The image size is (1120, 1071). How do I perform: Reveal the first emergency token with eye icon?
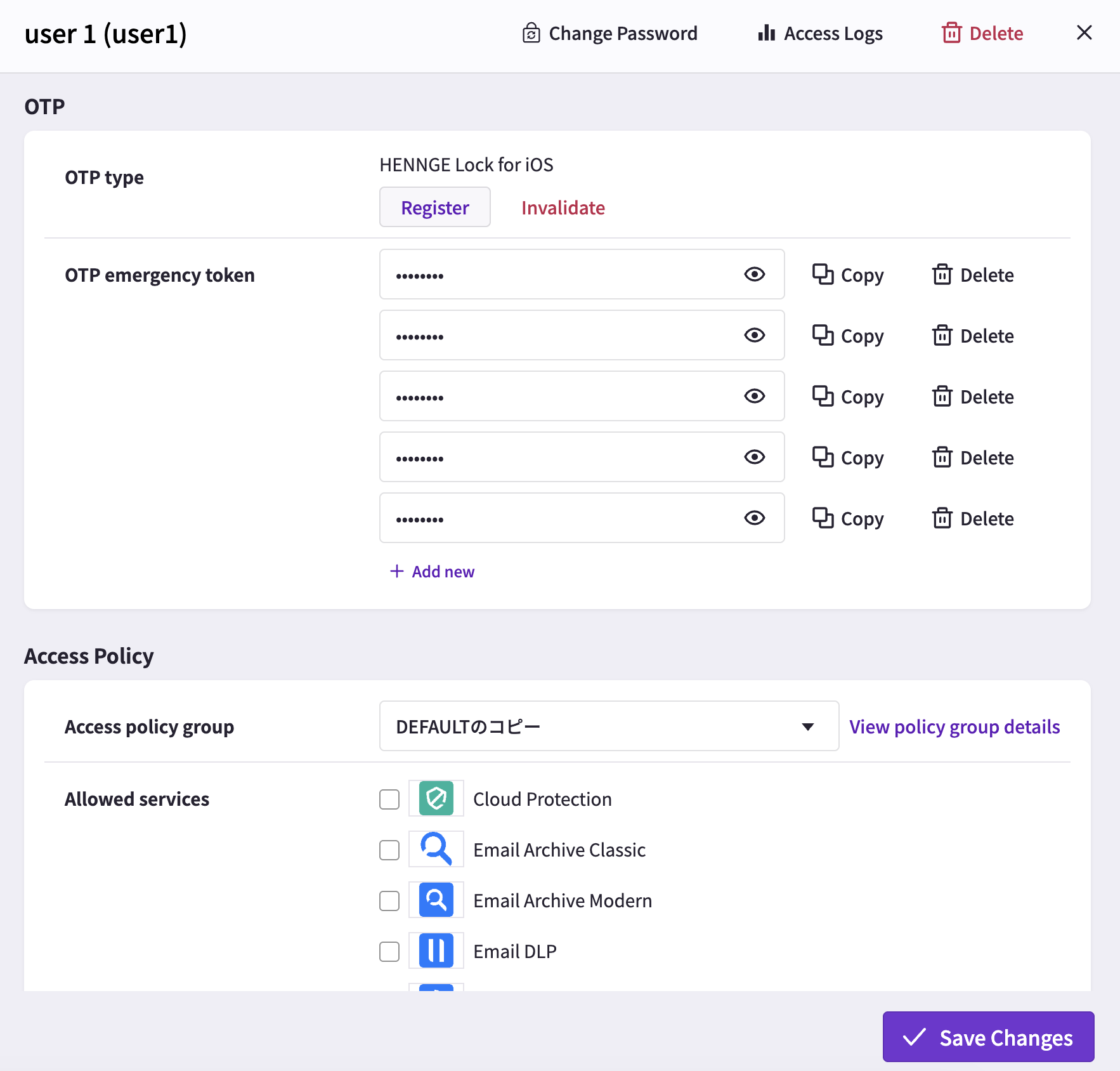point(755,274)
